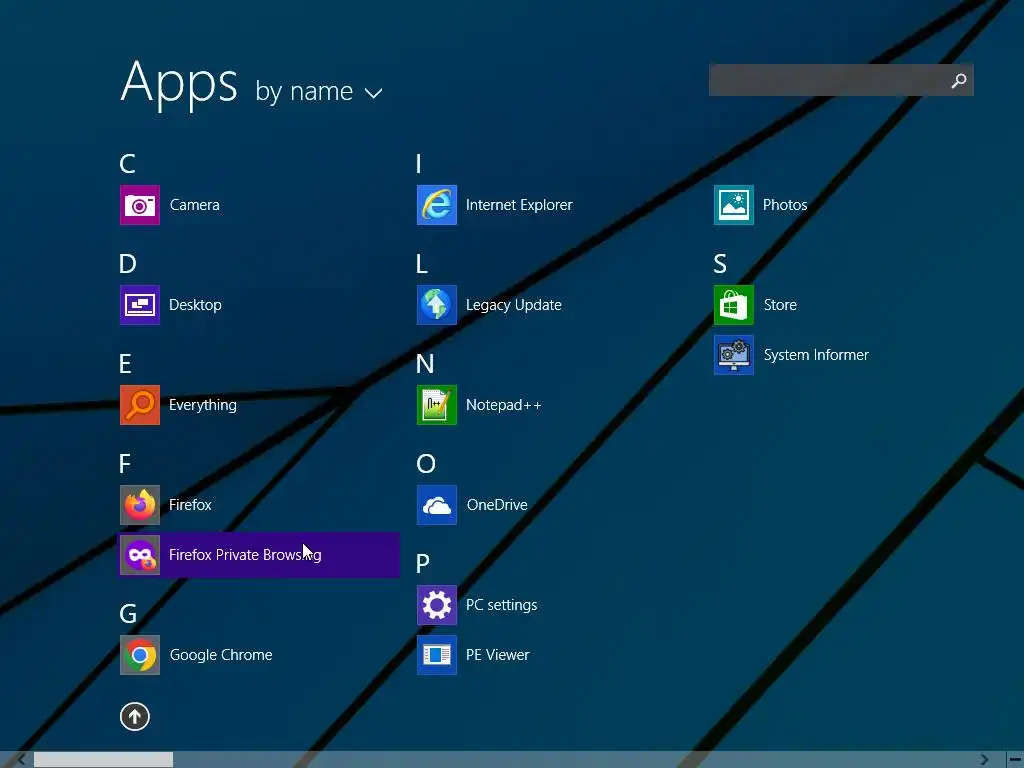Screen dimensions: 1024x768
Task: Open the Everything search app icon
Action: click(x=140, y=405)
